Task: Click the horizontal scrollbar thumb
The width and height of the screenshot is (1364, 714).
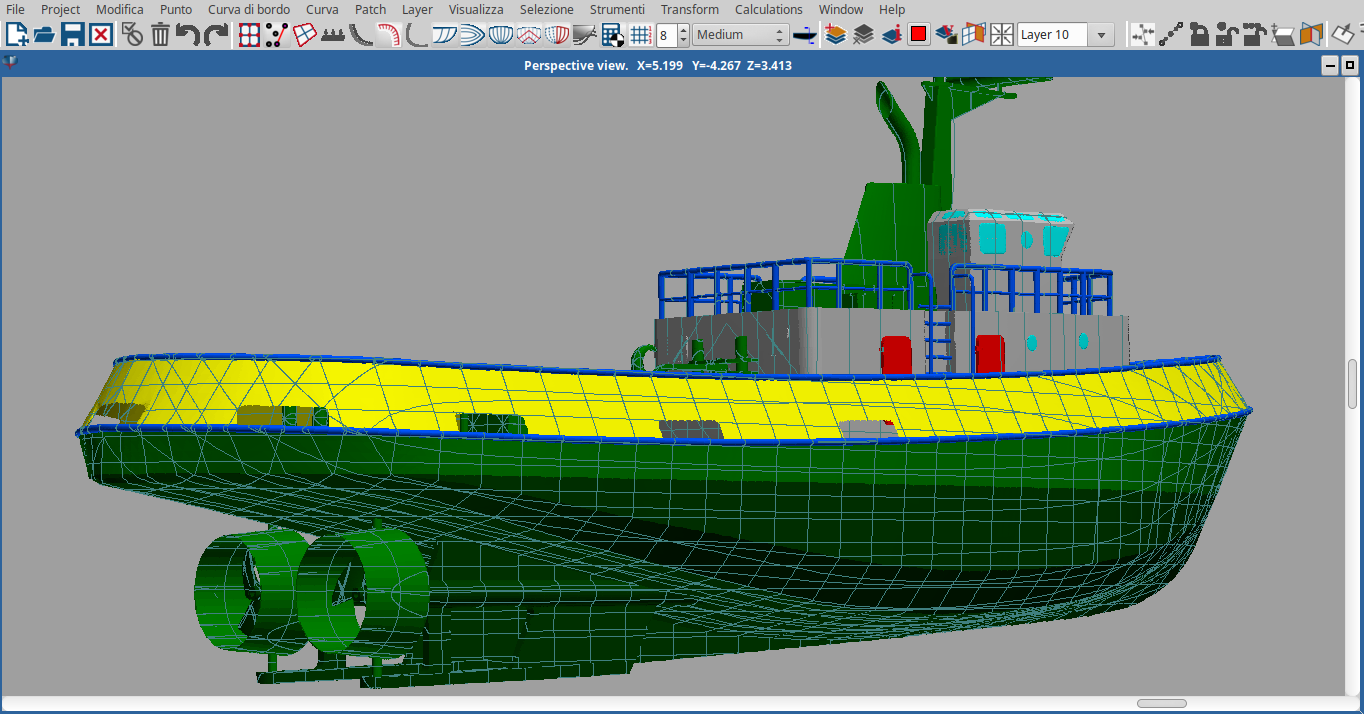Action: [x=1161, y=704]
